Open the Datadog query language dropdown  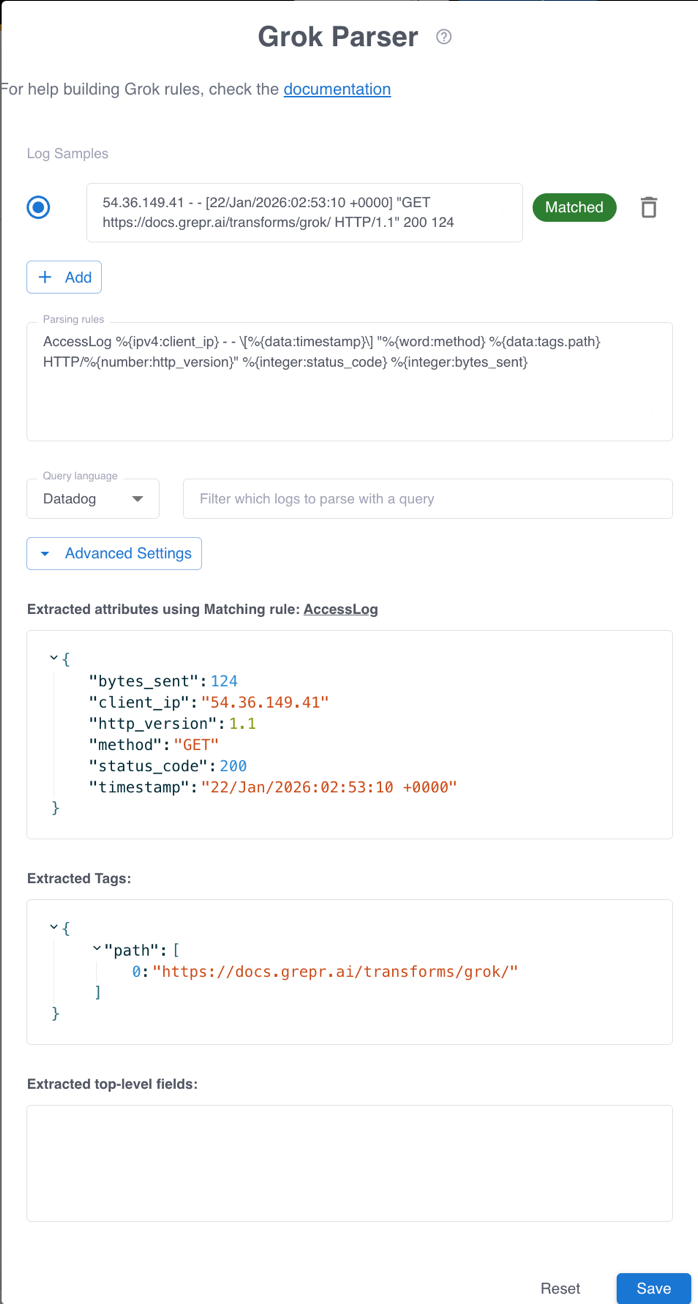point(93,498)
